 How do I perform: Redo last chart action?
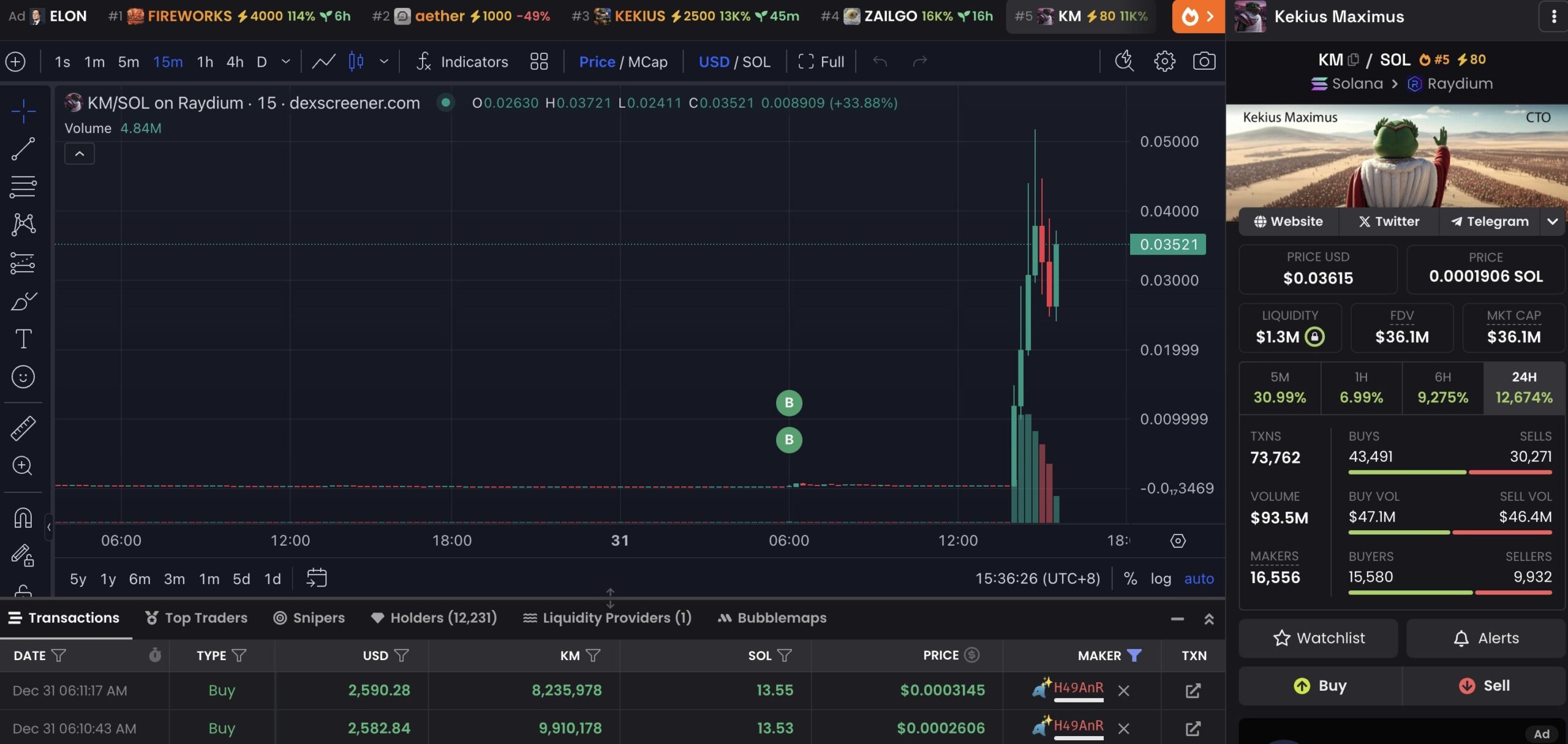[x=920, y=61]
